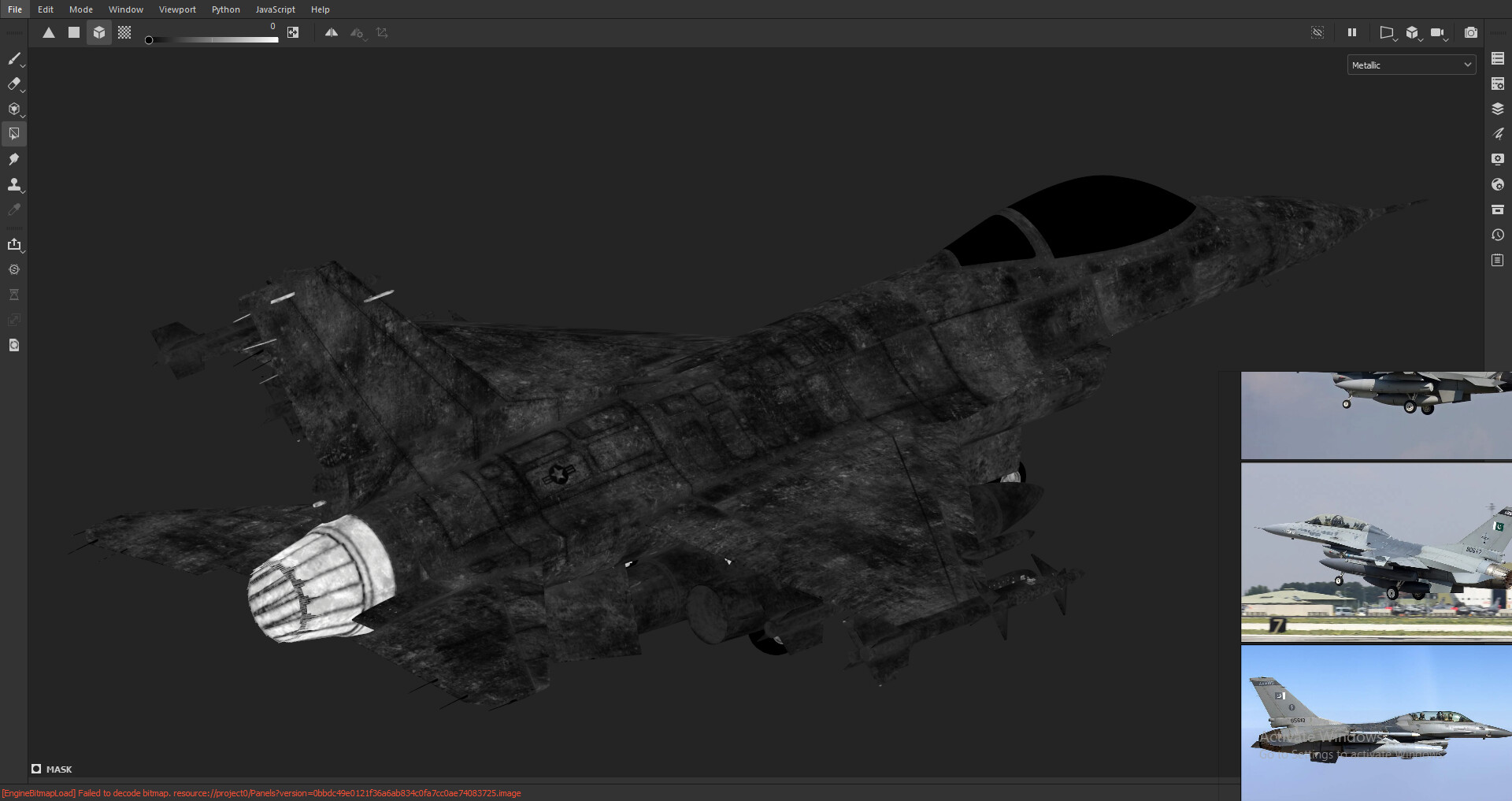Take a viewport screenshot with the camera icon
Viewport: 1512px width, 801px height.
click(x=1471, y=32)
